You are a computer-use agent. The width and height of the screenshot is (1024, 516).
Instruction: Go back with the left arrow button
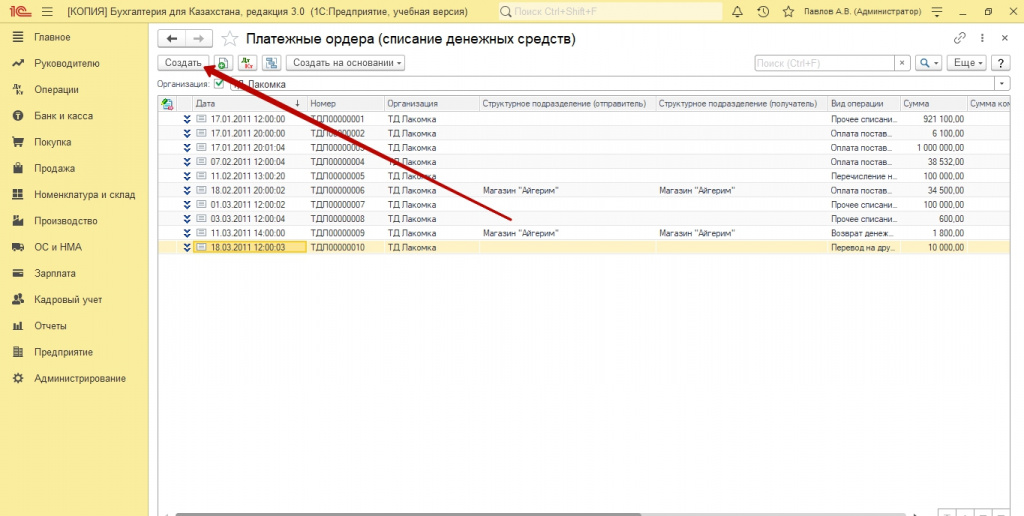[172, 39]
